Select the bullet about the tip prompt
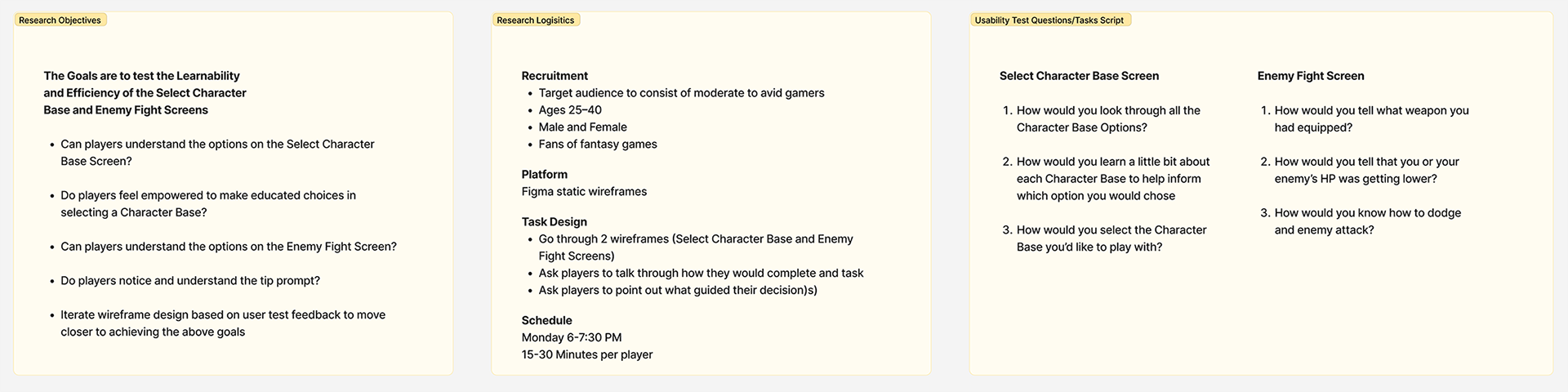 [x=189, y=281]
